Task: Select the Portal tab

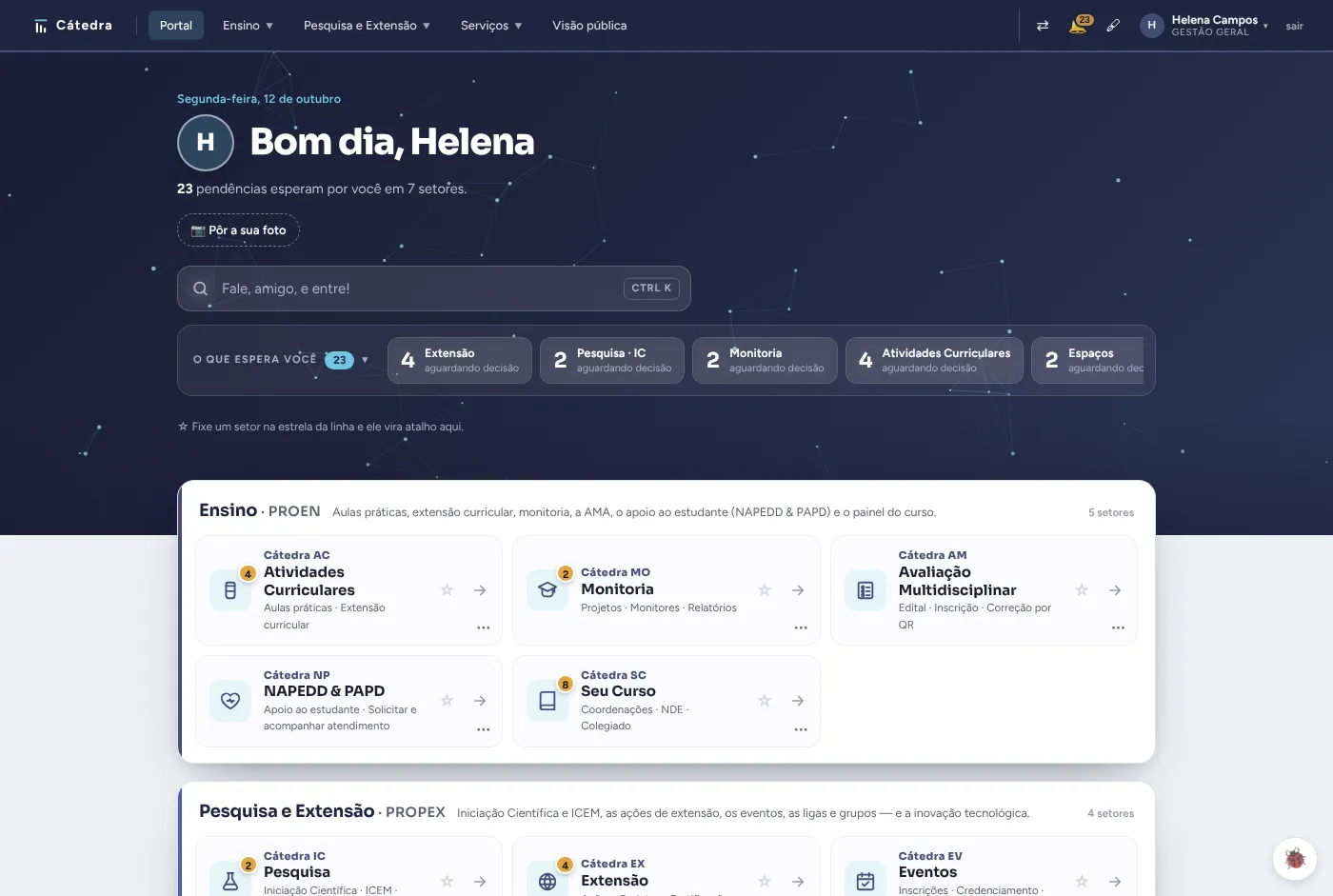Action: tap(176, 26)
